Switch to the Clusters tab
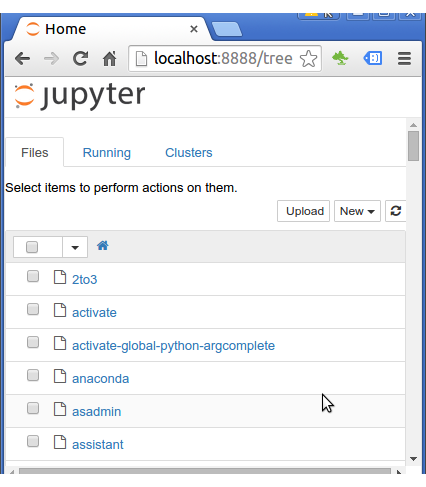This screenshot has width=426, height=487. [189, 153]
